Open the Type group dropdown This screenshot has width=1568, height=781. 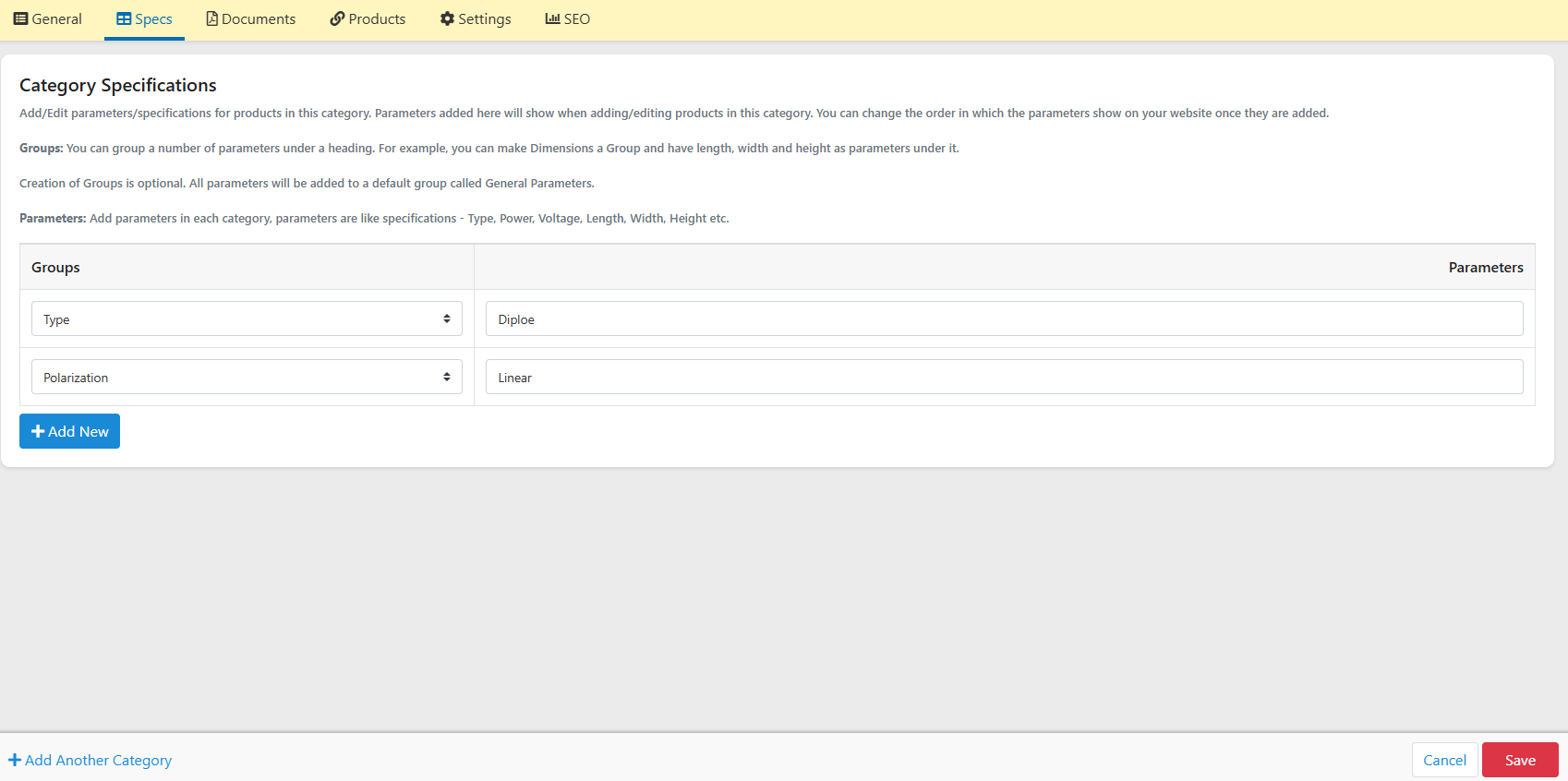[247, 318]
